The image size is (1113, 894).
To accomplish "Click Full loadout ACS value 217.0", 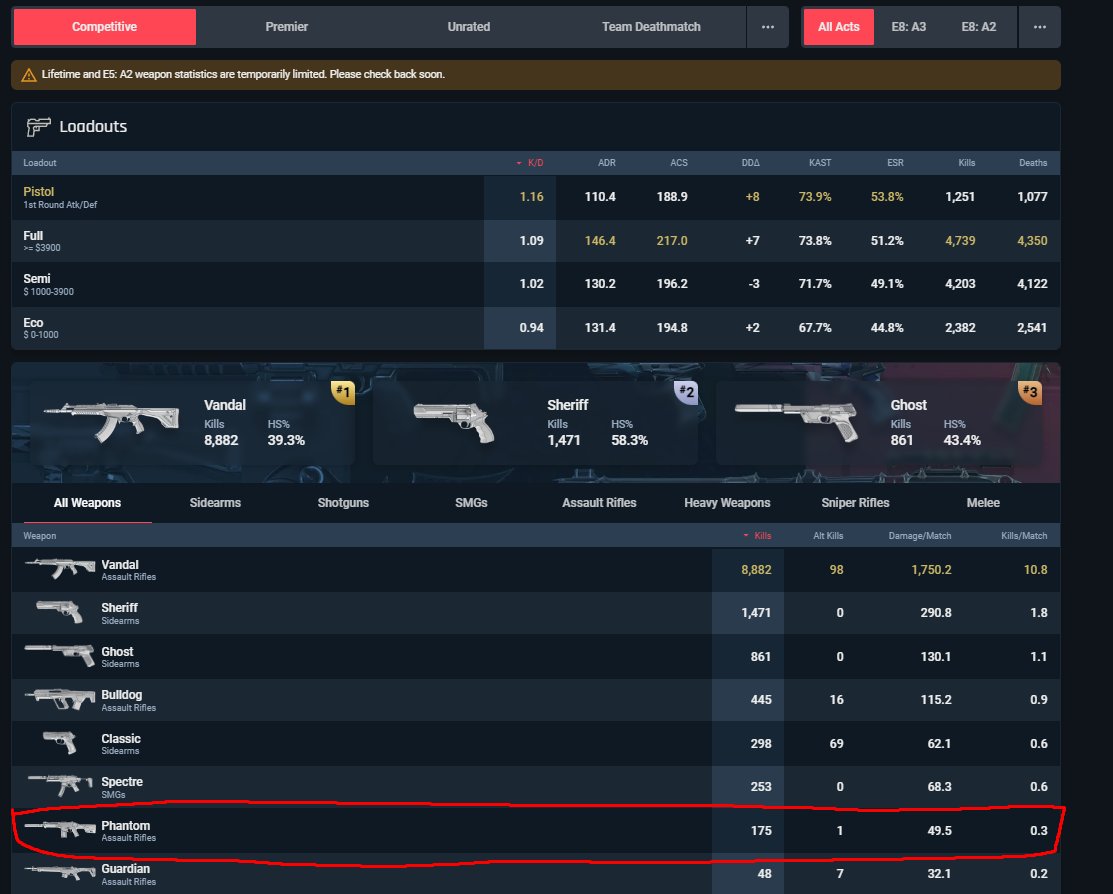I will (671, 241).
